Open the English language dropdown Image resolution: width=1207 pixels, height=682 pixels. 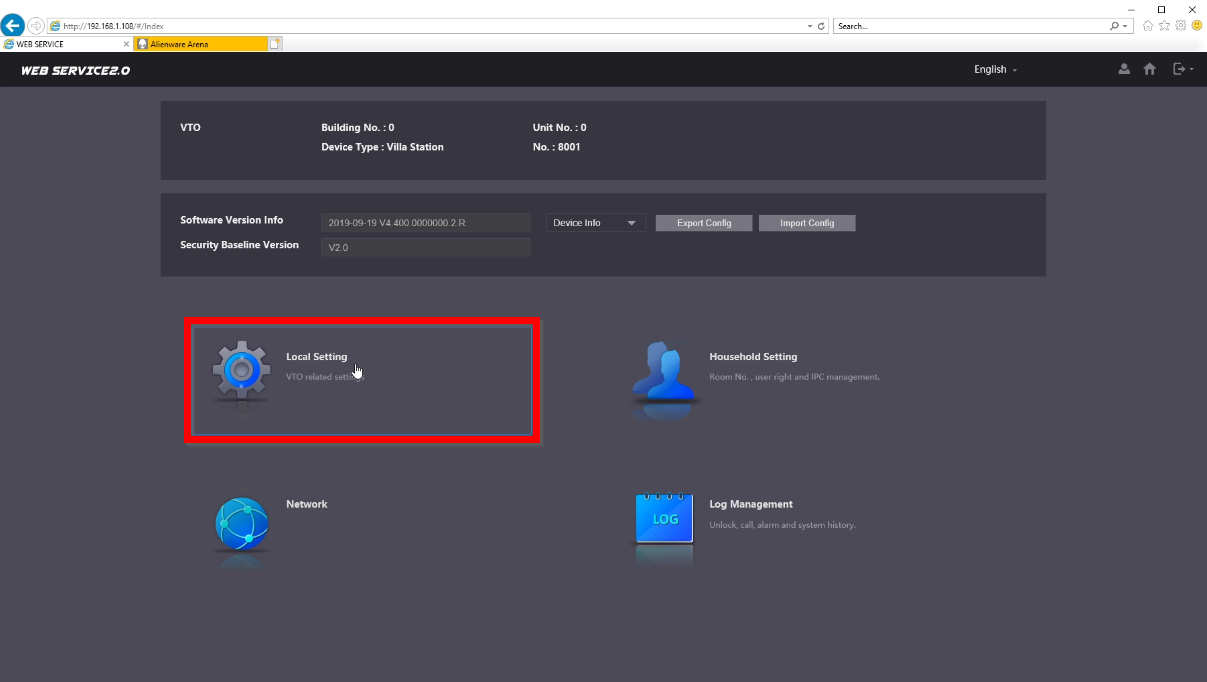[x=995, y=69]
